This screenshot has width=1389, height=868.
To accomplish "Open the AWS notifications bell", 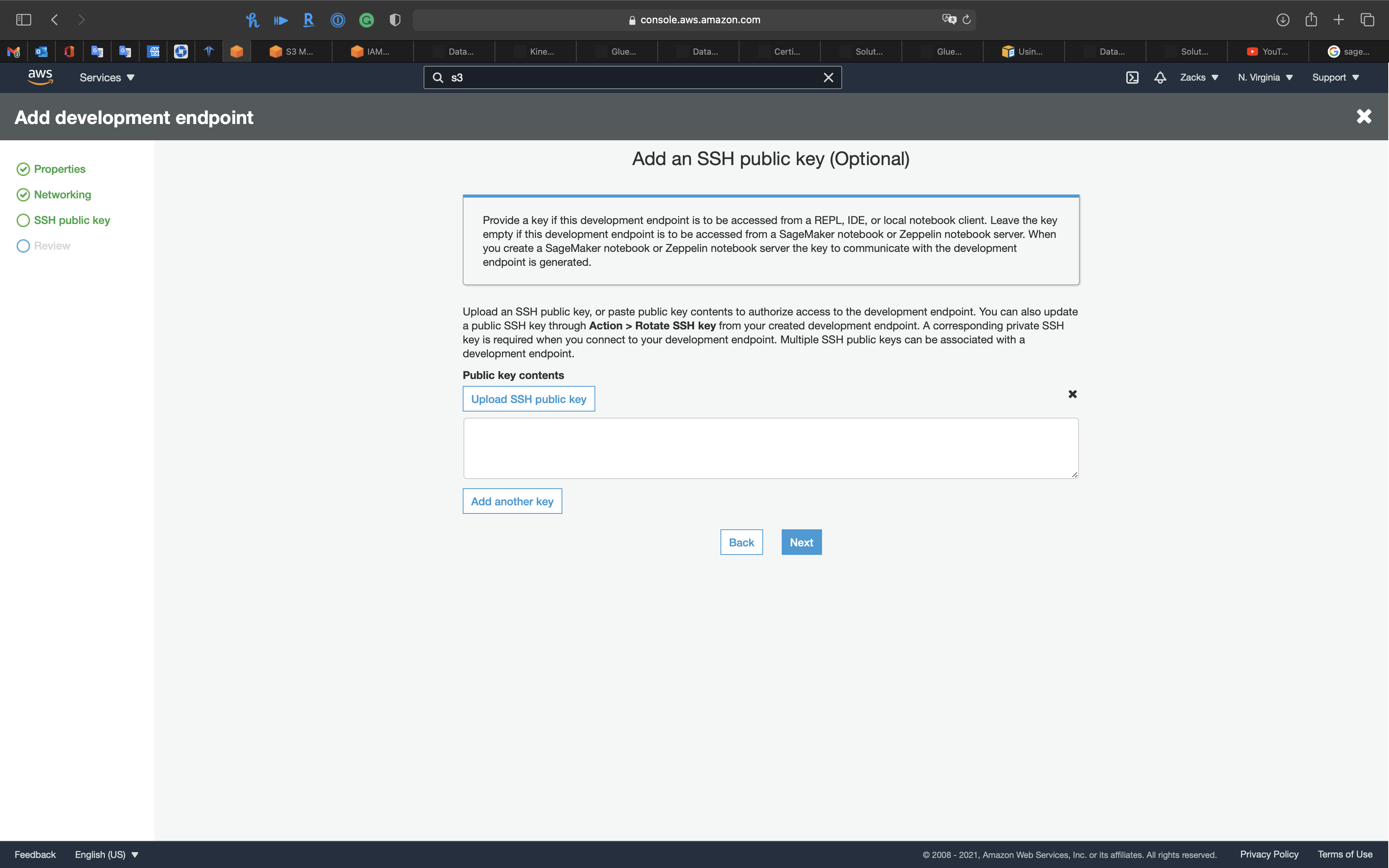I will click(x=1160, y=77).
